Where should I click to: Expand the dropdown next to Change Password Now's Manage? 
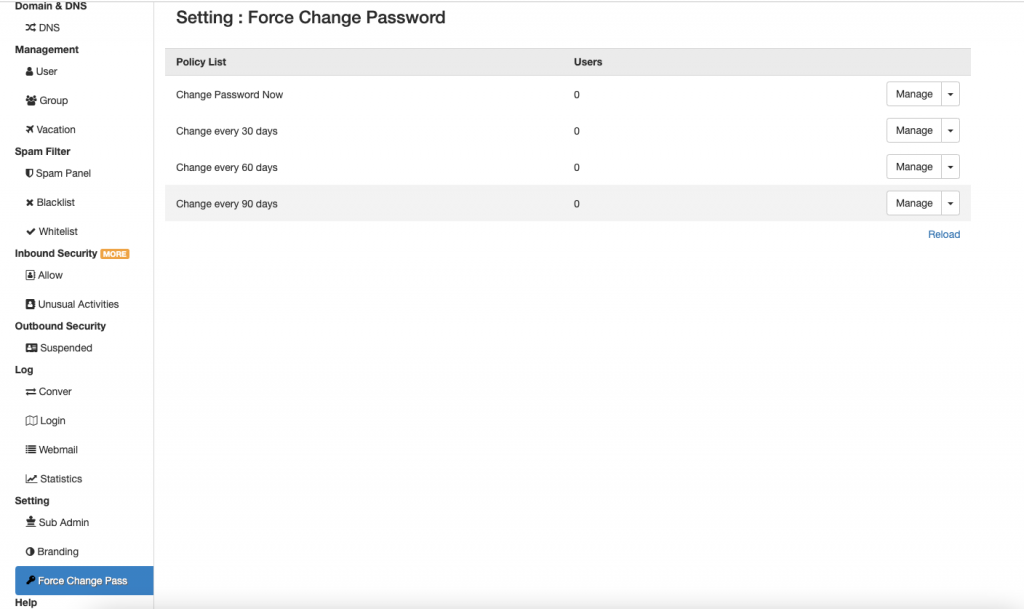(950, 93)
